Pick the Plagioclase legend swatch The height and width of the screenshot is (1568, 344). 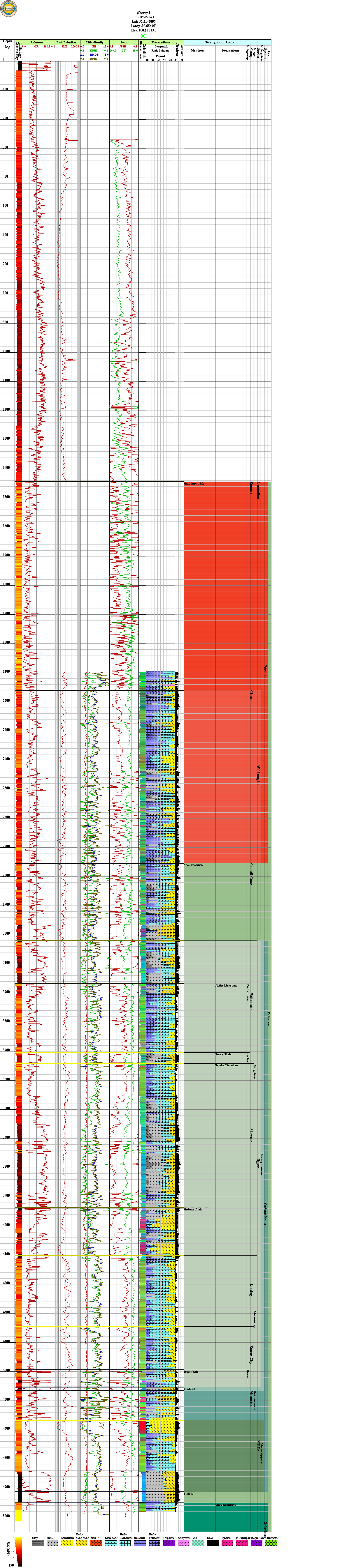(x=256, y=1543)
